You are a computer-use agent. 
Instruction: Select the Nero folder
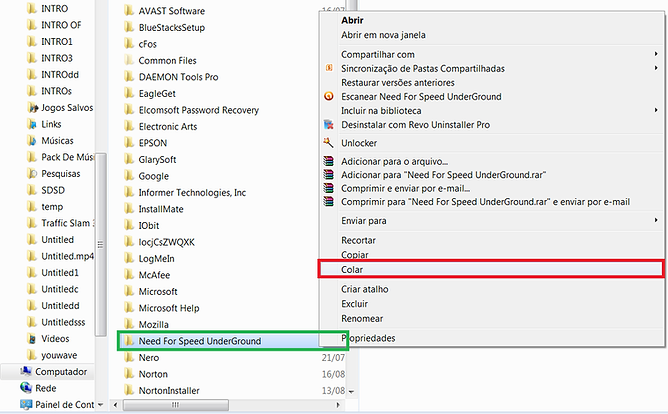(149, 357)
